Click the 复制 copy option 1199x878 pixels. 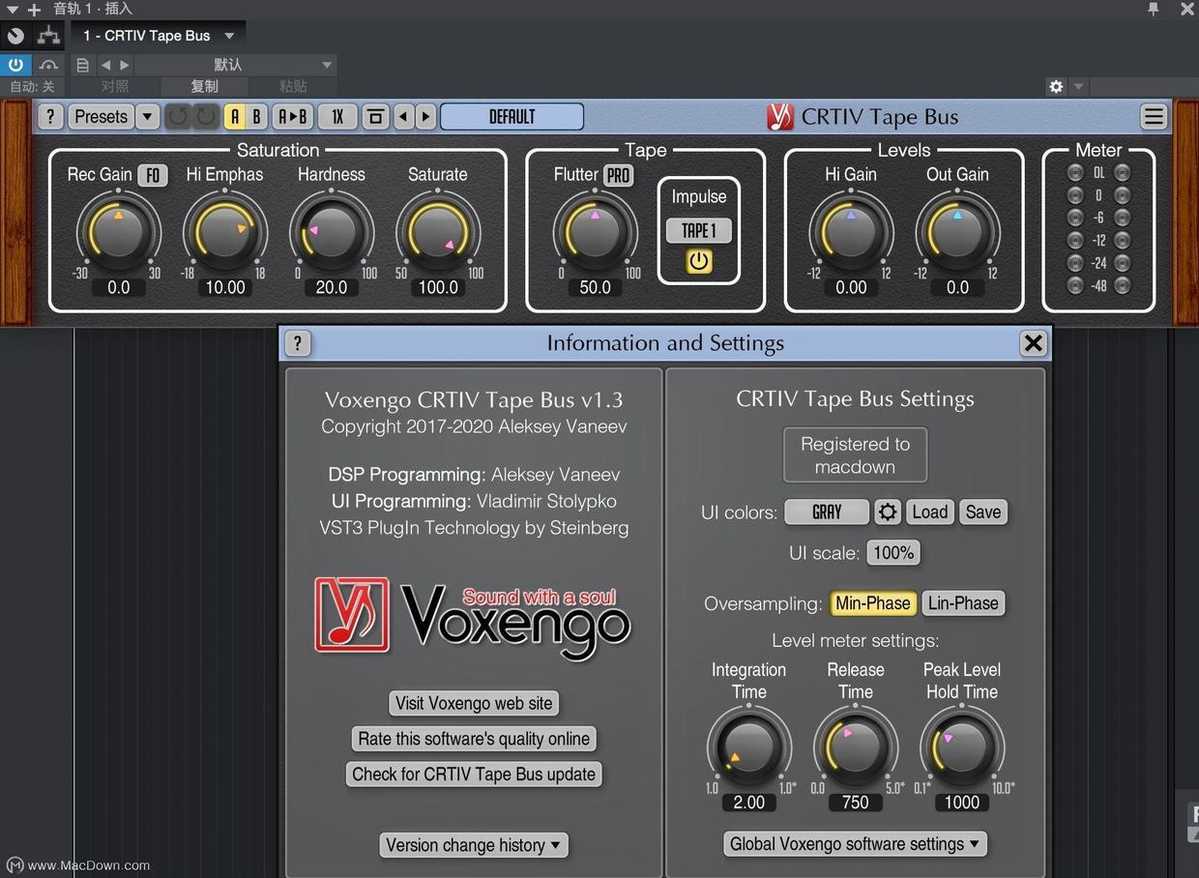204,86
